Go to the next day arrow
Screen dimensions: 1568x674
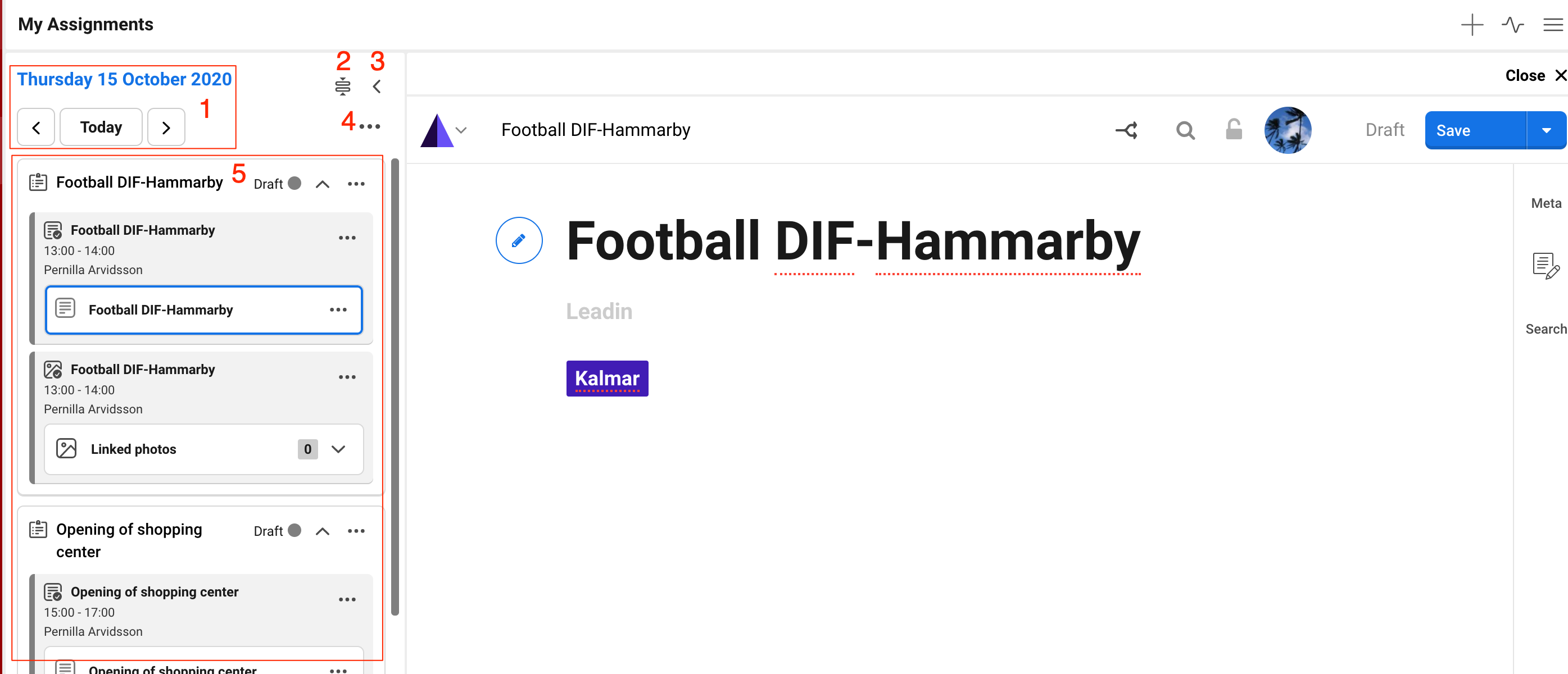[166, 127]
